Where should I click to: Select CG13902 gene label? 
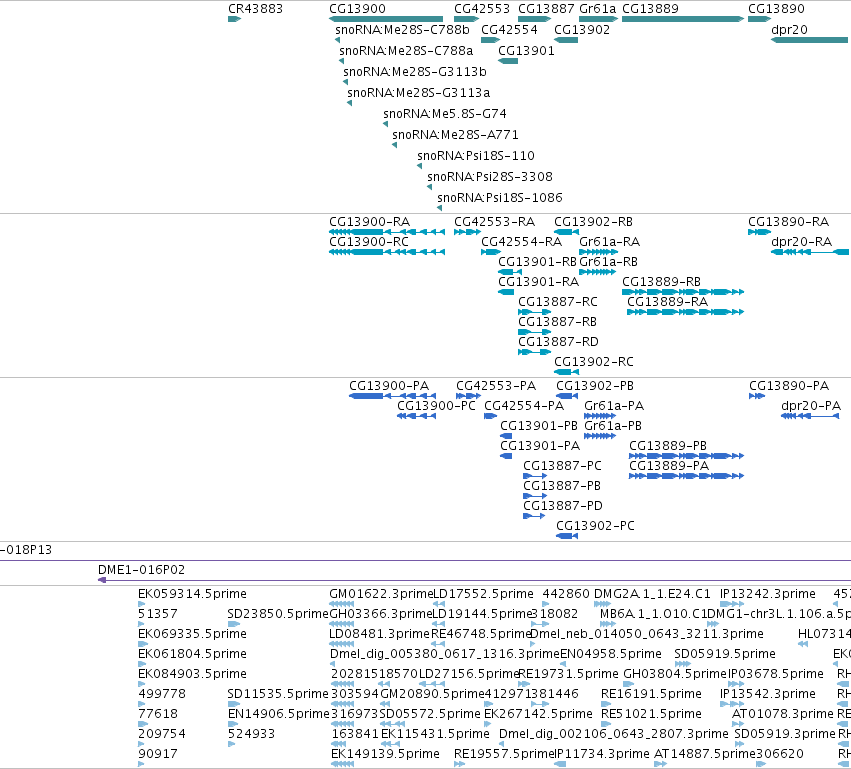[x=582, y=29]
